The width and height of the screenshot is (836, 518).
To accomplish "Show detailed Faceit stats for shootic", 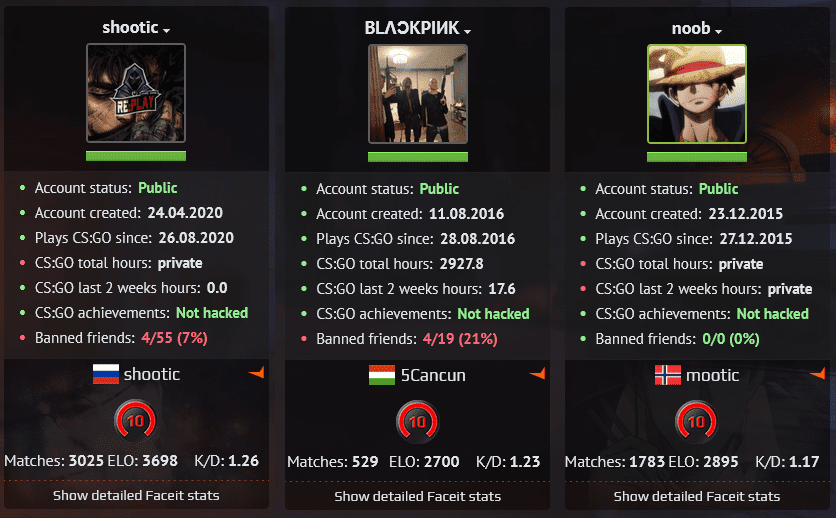I will [136, 495].
